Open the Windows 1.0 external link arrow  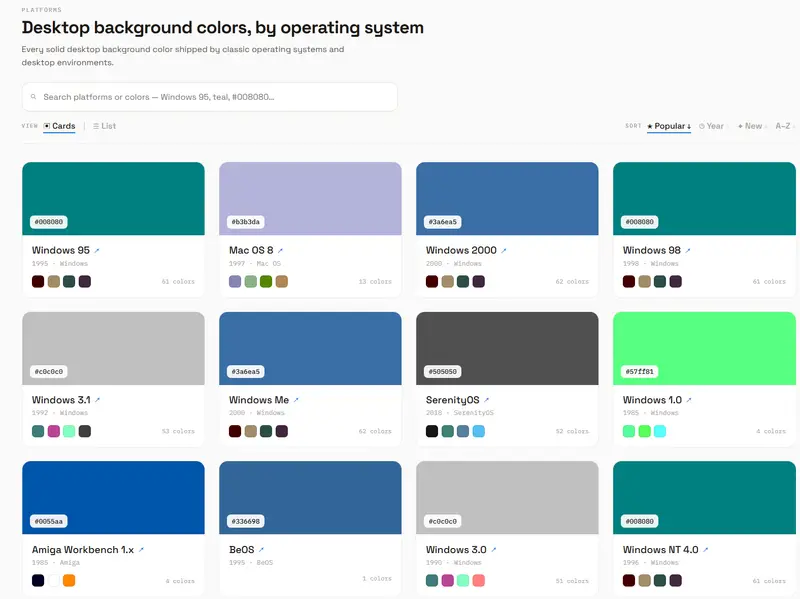[689, 400]
